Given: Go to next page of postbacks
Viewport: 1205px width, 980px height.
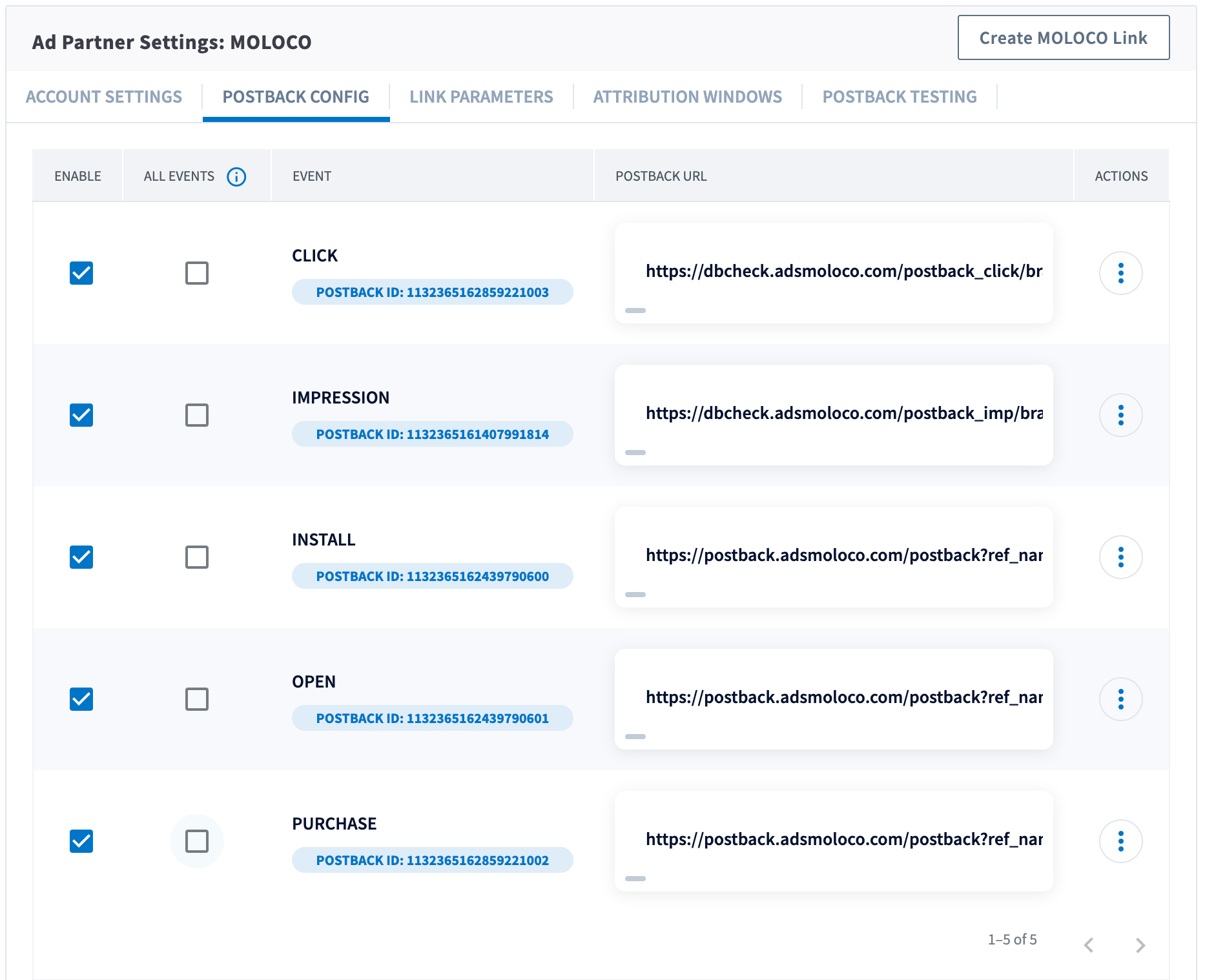Looking at the screenshot, I should (1140, 945).
